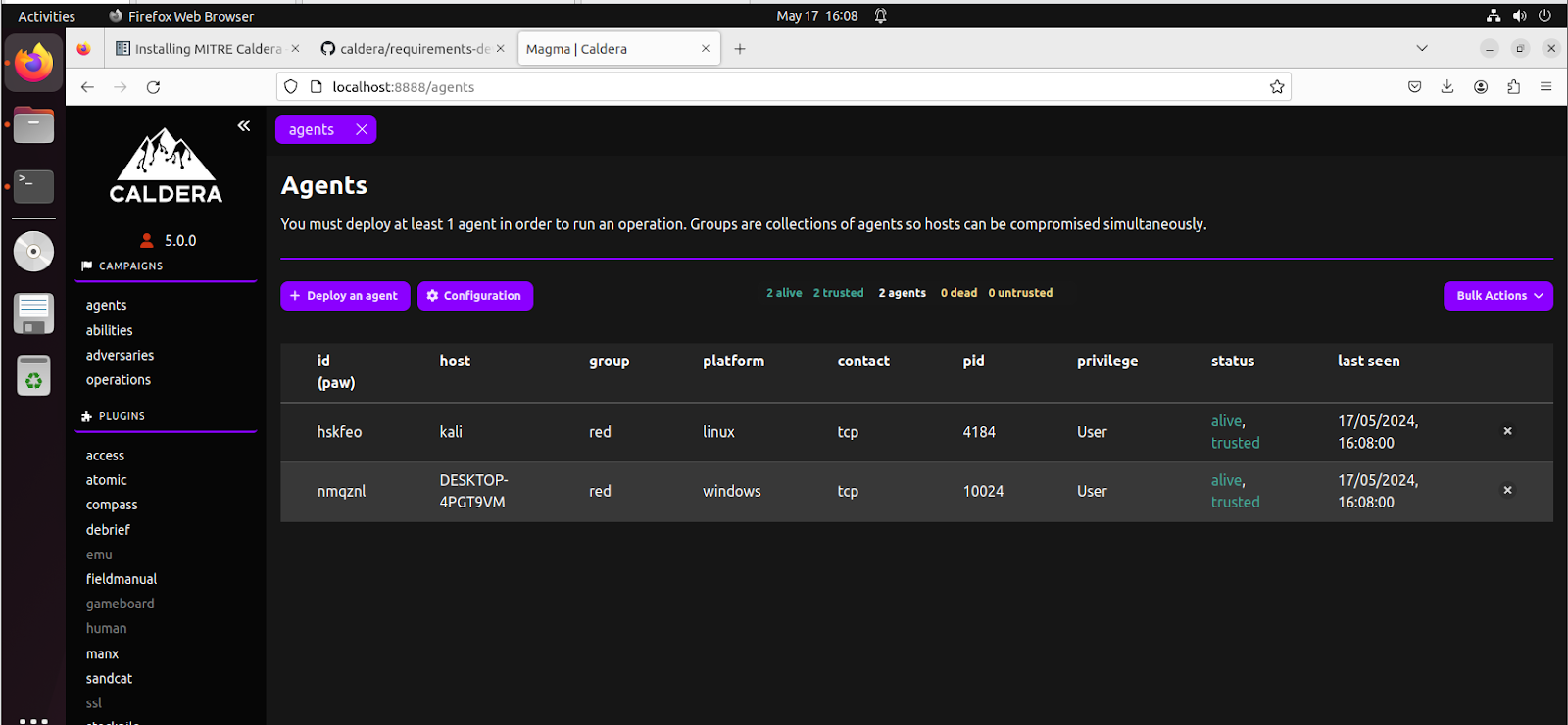Close the Magma | Caldera tab
Image resolution: width=1568 pixels, height=725 pixels.
[x=706, y=48]
